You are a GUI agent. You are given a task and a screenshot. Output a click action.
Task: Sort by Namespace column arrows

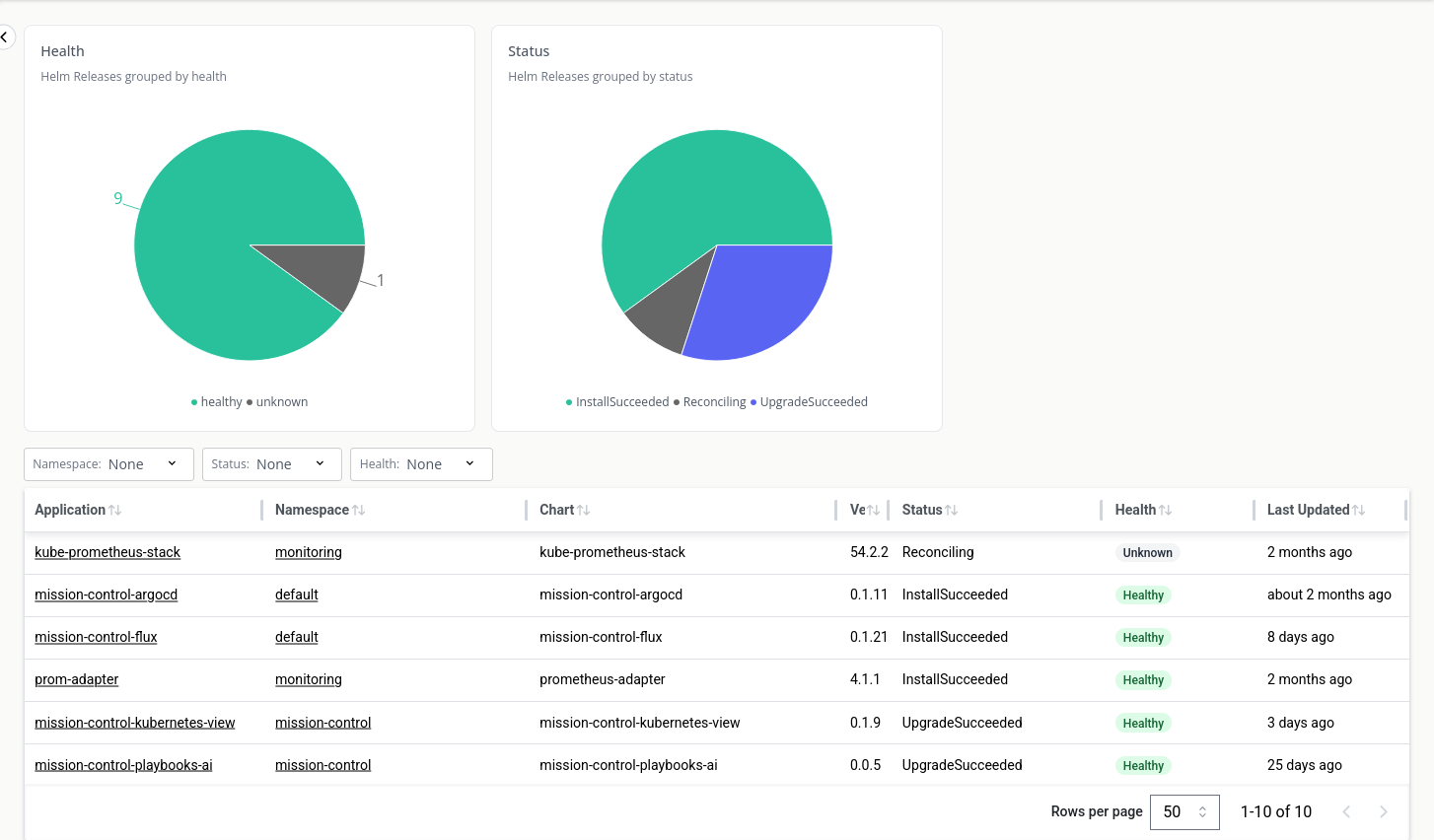coord(359,510)
